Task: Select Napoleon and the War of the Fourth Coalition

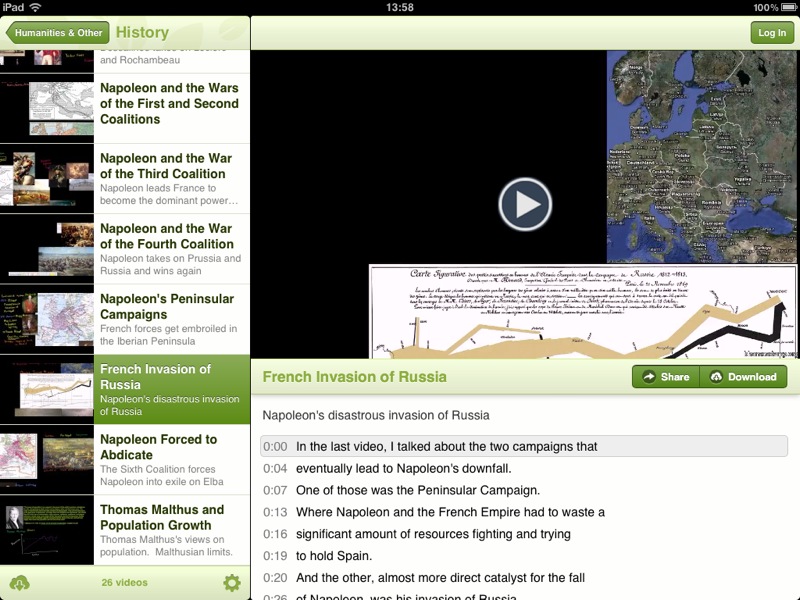Action: 125,249
